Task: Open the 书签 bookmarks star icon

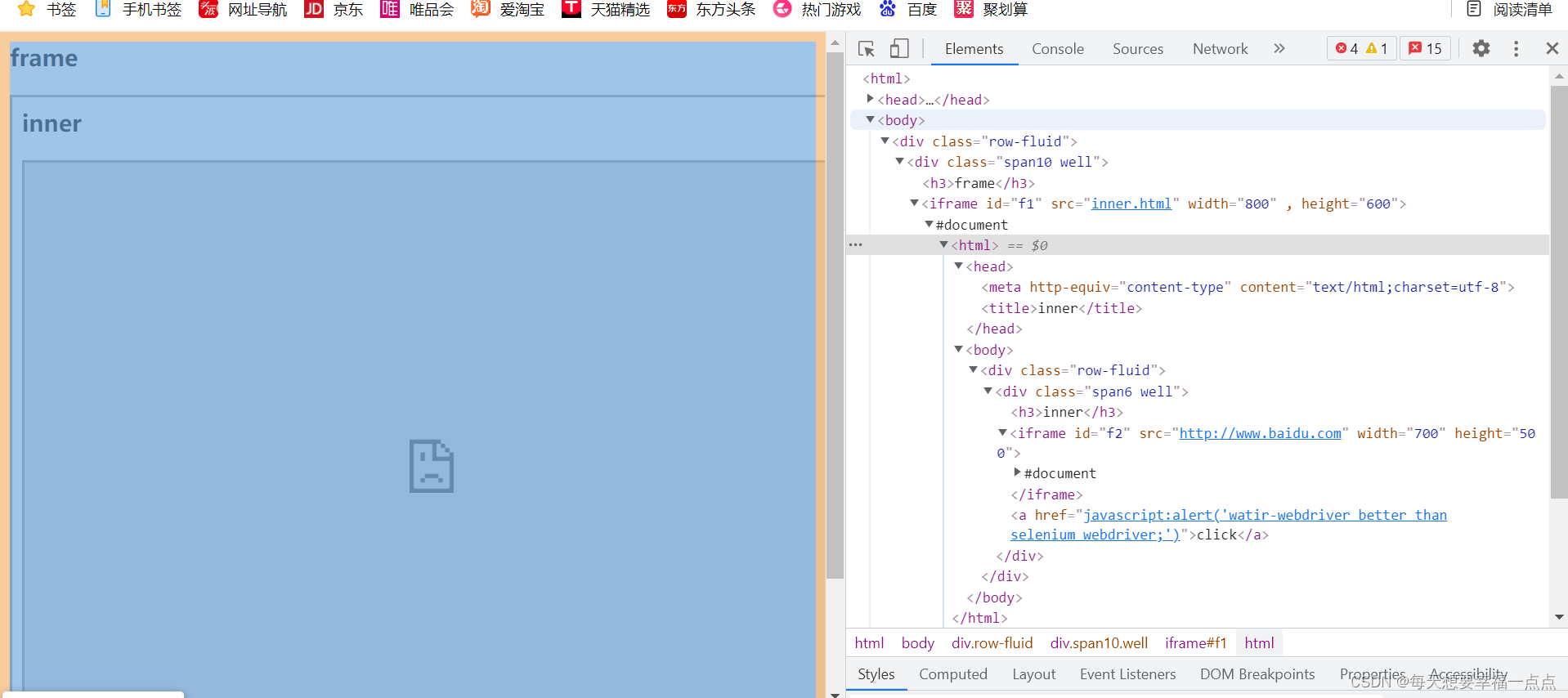Action: [26, 9]
